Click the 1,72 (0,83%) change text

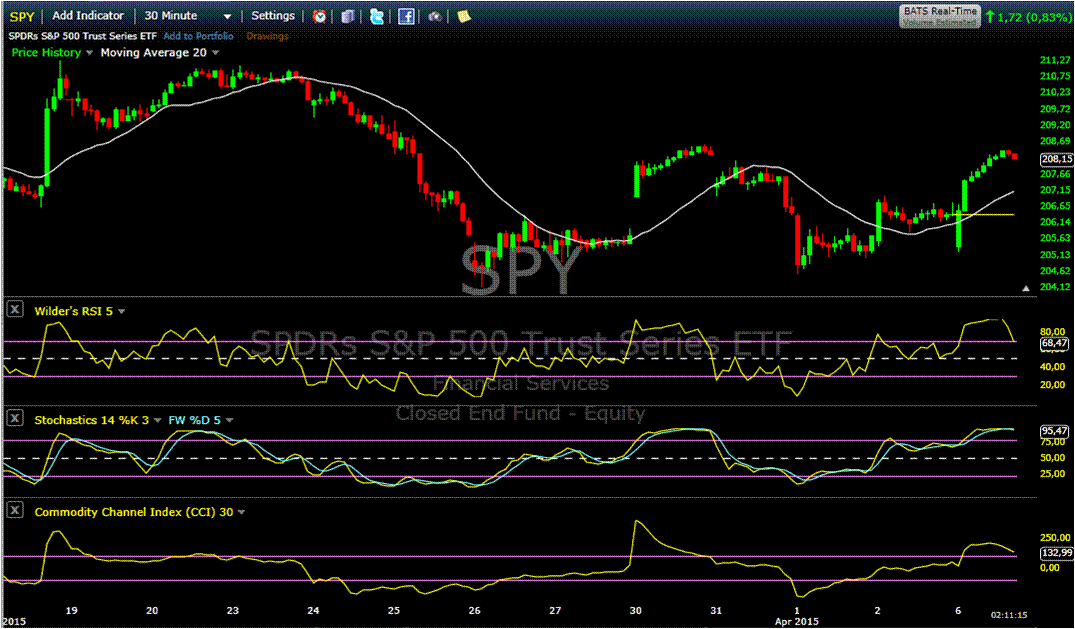pos(1033,16)
